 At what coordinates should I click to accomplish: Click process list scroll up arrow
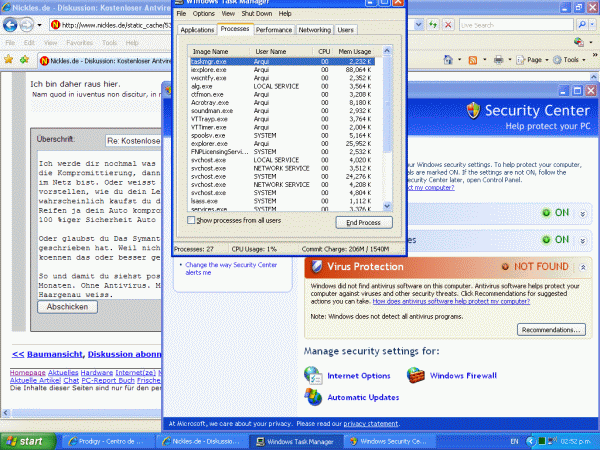pyautogui.click(x=387, y=51)
